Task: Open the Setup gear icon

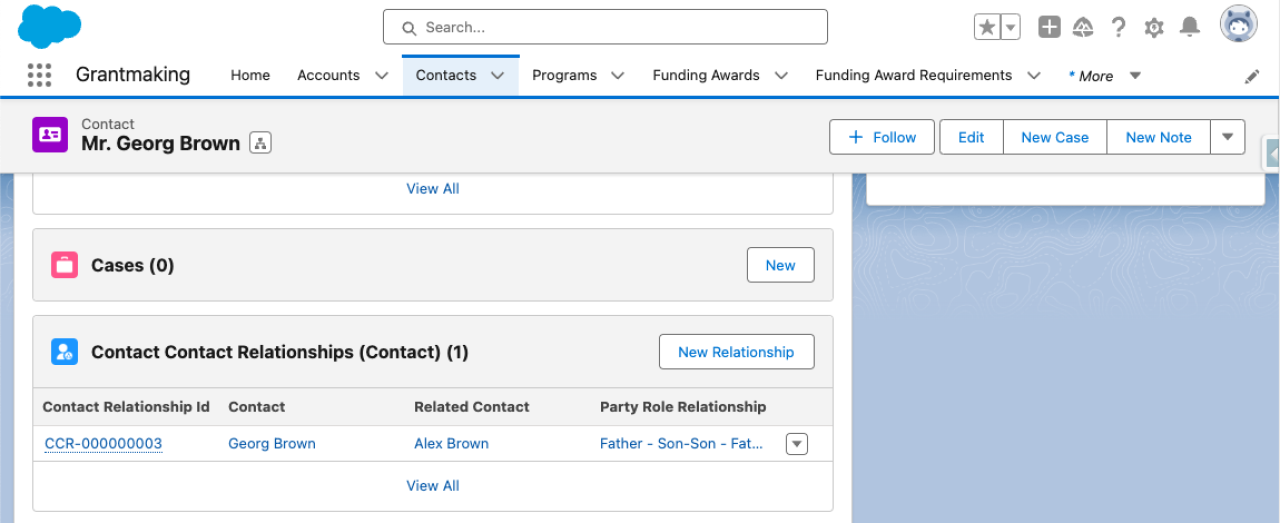Action: (1154, 27)
